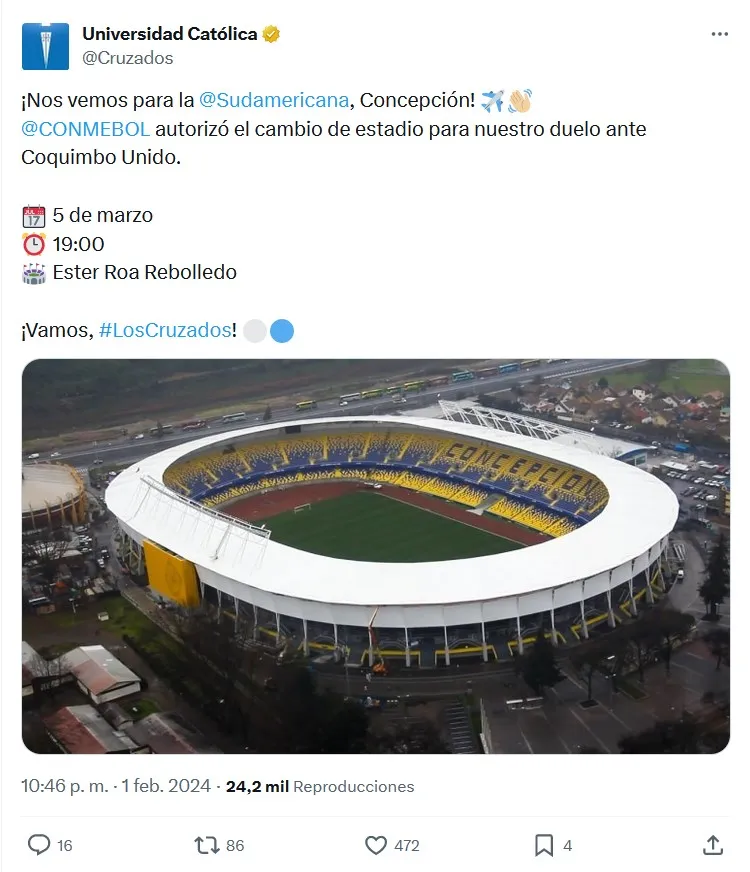The width and height of the screenshot is (750, 872).
Task: Click the blue circle emoji after #LosCruzados
Action: coord(282,331)
